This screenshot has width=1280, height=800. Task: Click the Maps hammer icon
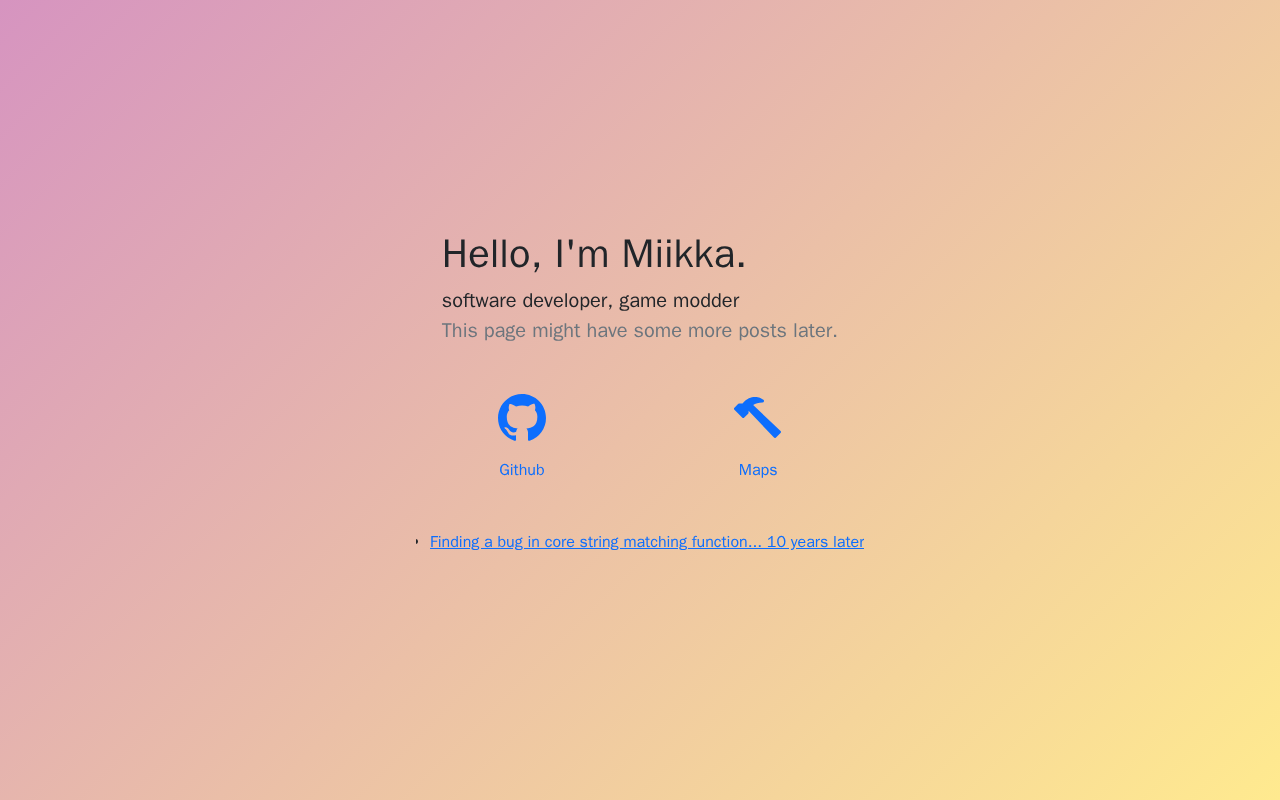tap(758, 418)
